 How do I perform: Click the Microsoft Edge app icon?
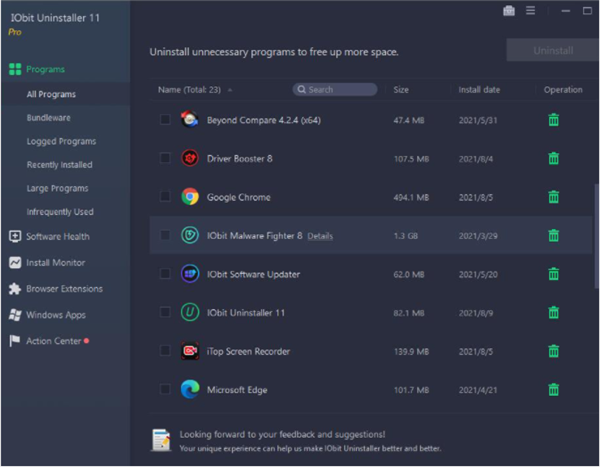point(190,389)
